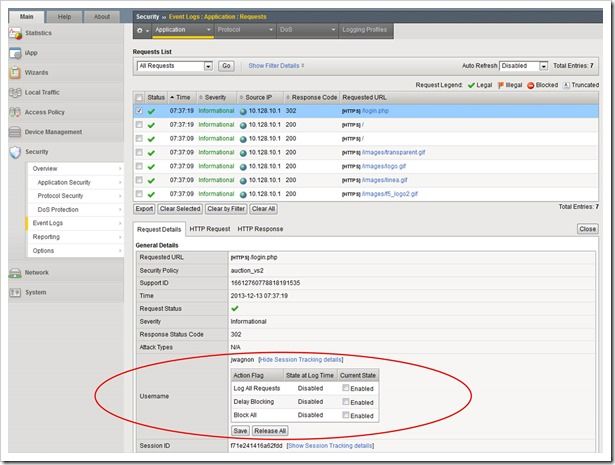Image resolution: width=615 pixels, height=465 pixels.
Task: Open the Statistics section icon
Action: pyautogui.click(x=13, y=33)
